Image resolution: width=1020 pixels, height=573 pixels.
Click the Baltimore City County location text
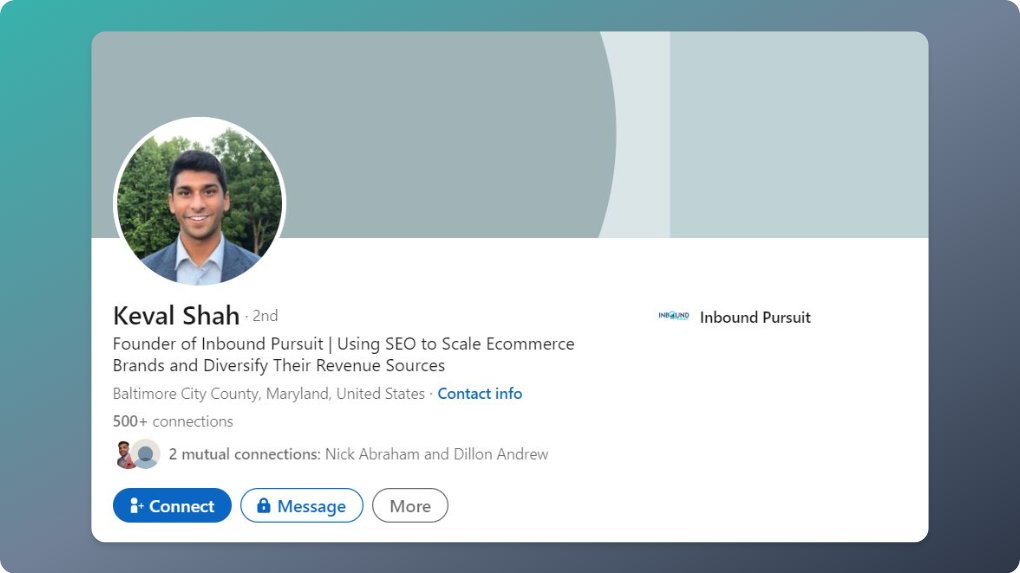(x=269, y=393)
